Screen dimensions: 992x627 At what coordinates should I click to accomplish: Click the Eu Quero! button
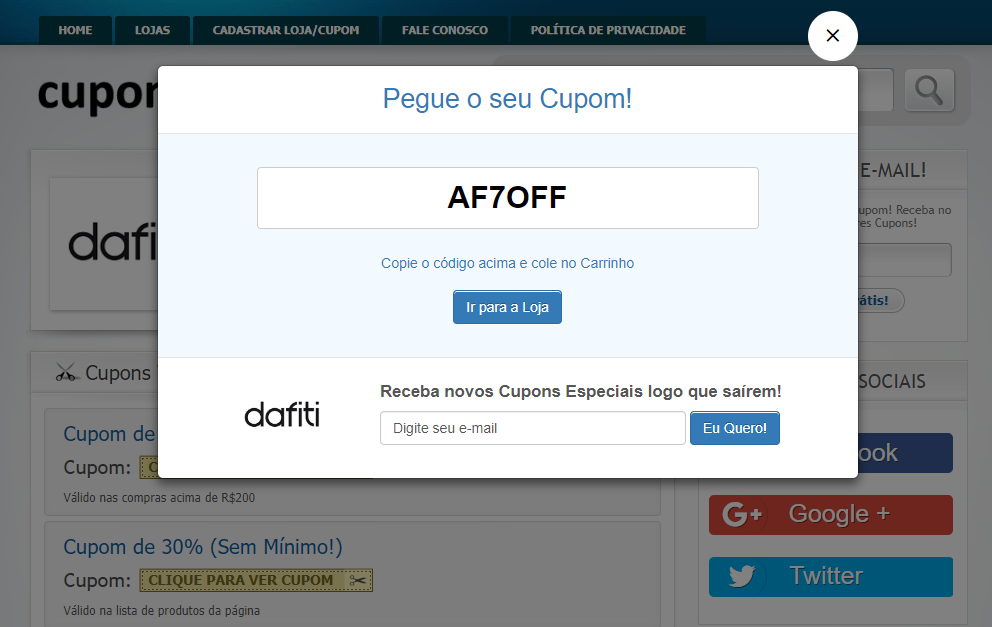pos(735,428)
